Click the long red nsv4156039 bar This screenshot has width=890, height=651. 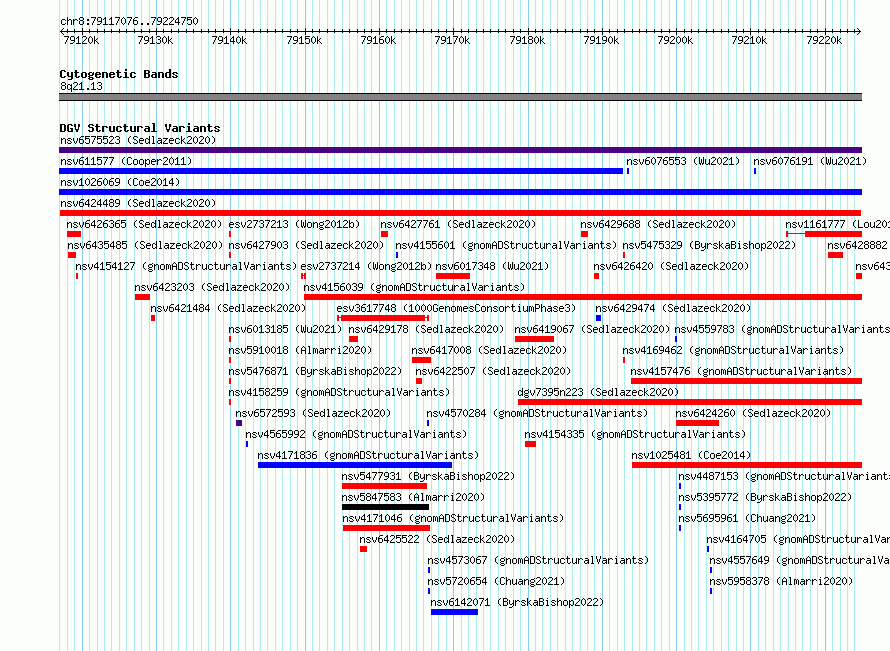[x=583, y=297]
